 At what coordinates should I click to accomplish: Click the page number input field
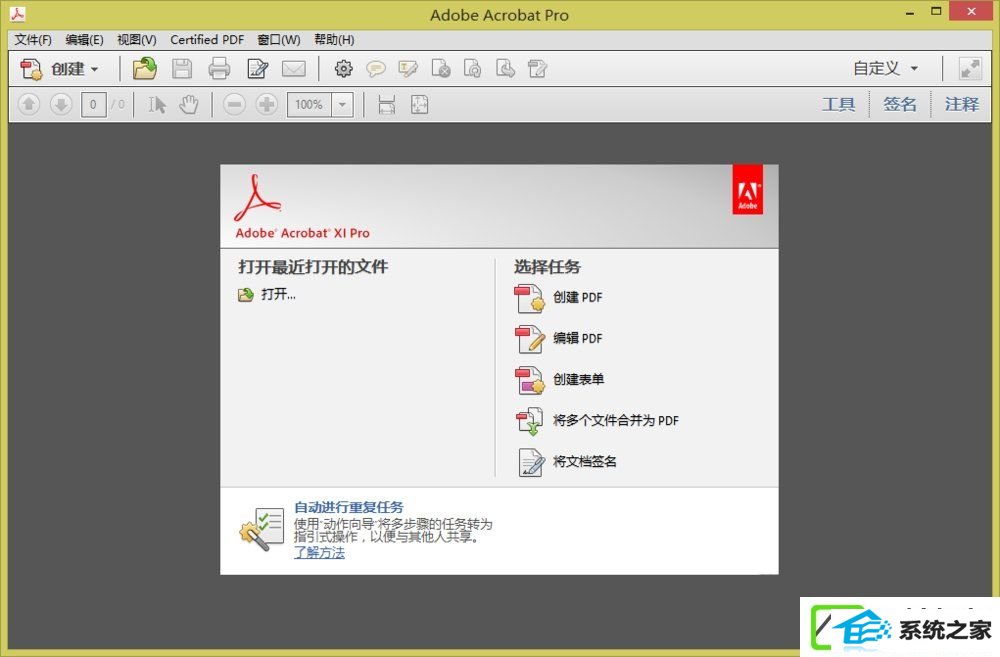(x=93, y=104)
